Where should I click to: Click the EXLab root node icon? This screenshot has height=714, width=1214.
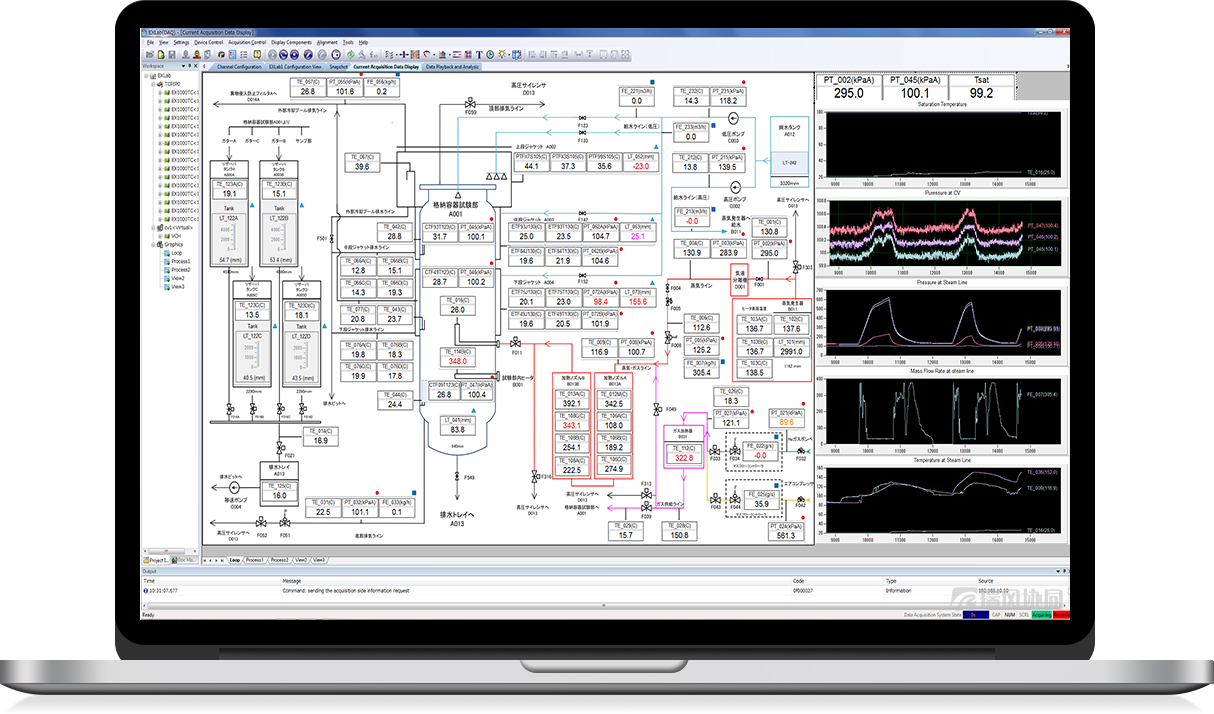tap(152, 75)
